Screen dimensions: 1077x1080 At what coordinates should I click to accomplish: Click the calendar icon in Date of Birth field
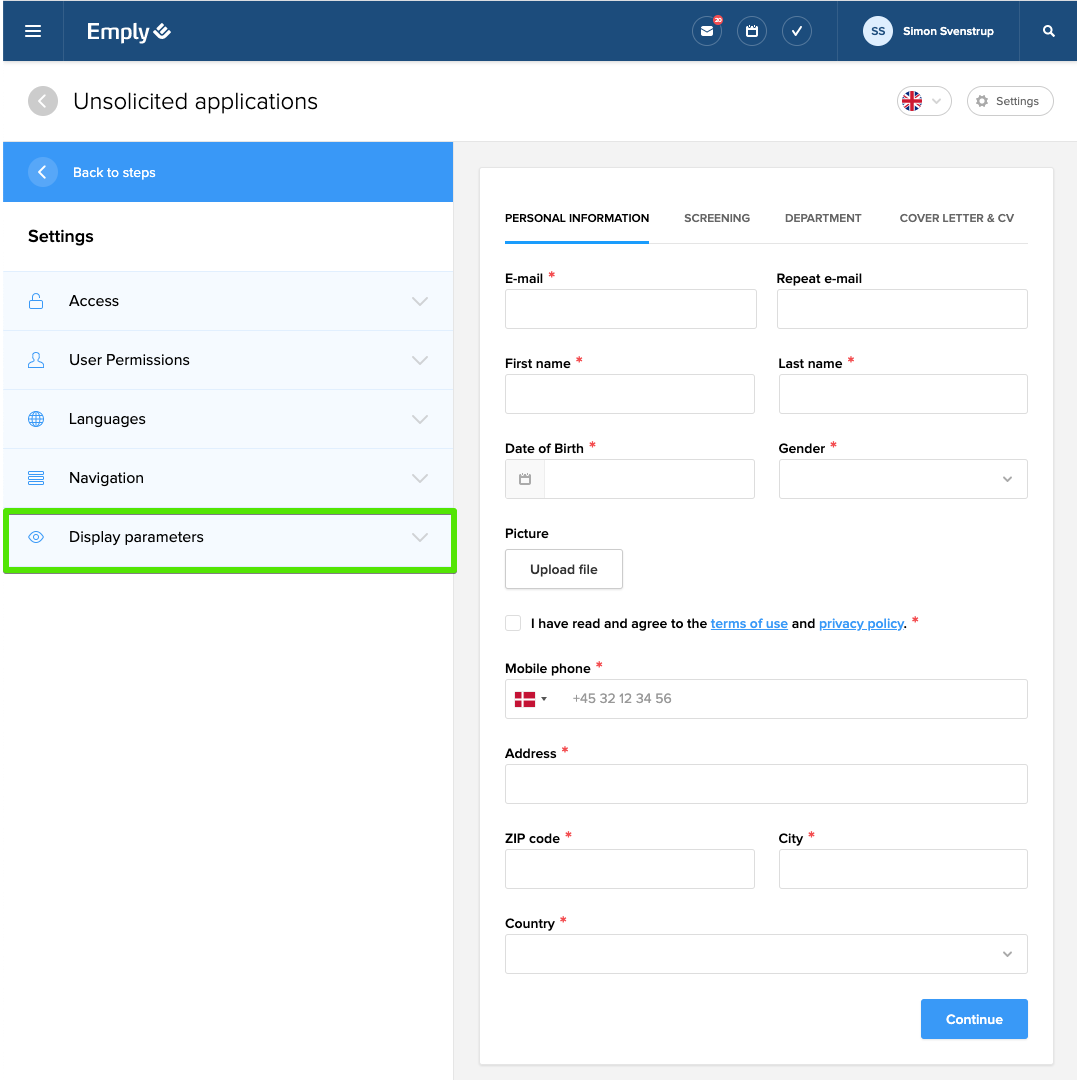click(x=525, y=479)
